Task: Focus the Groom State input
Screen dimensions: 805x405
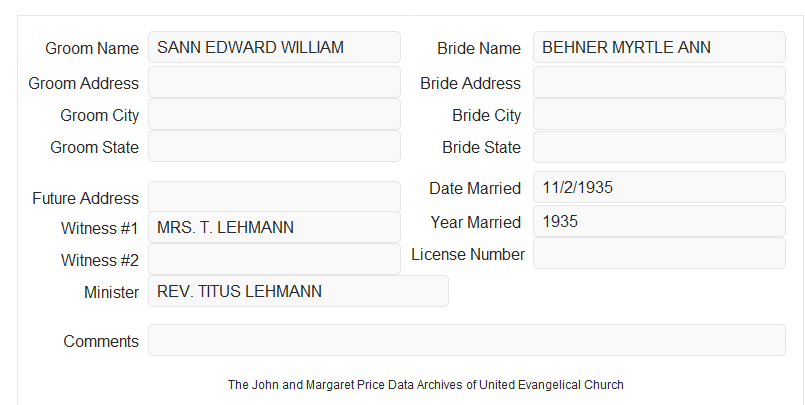Action: click(274, 146)
